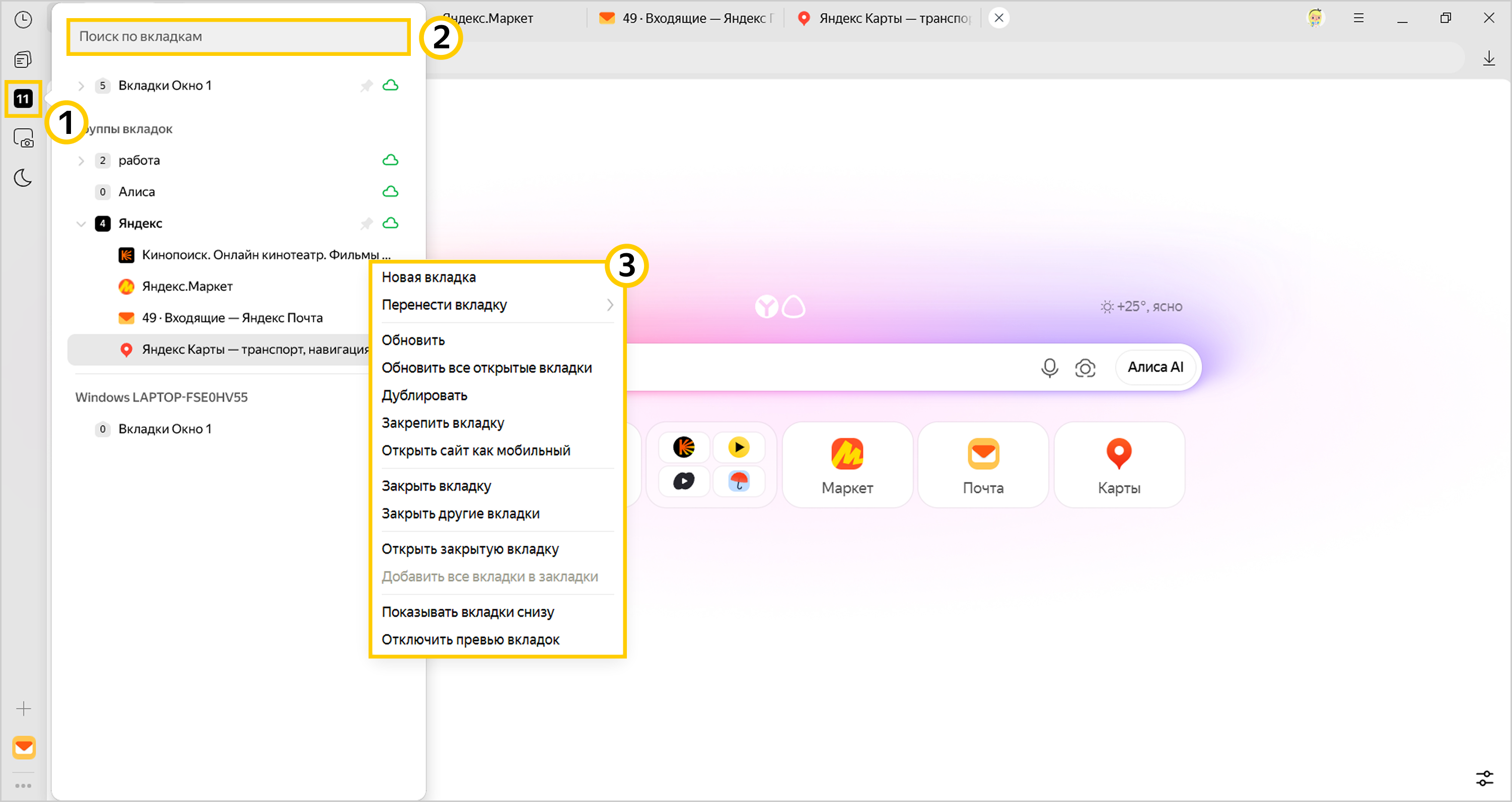Collapse the Яндекс tab group
This screenshot has height=802, width=1512.
click(81, 224)
